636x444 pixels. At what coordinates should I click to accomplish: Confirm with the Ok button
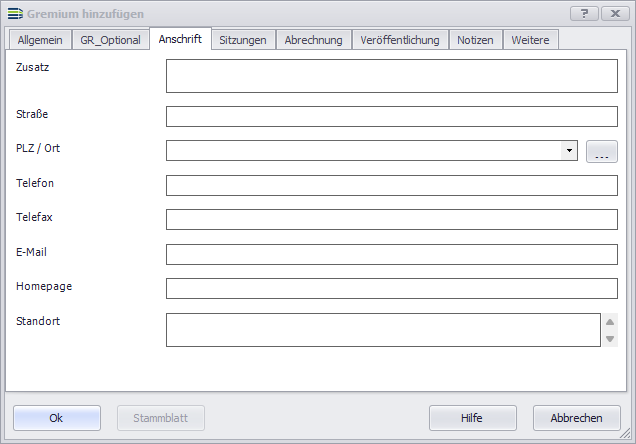[x=57, y=418]
